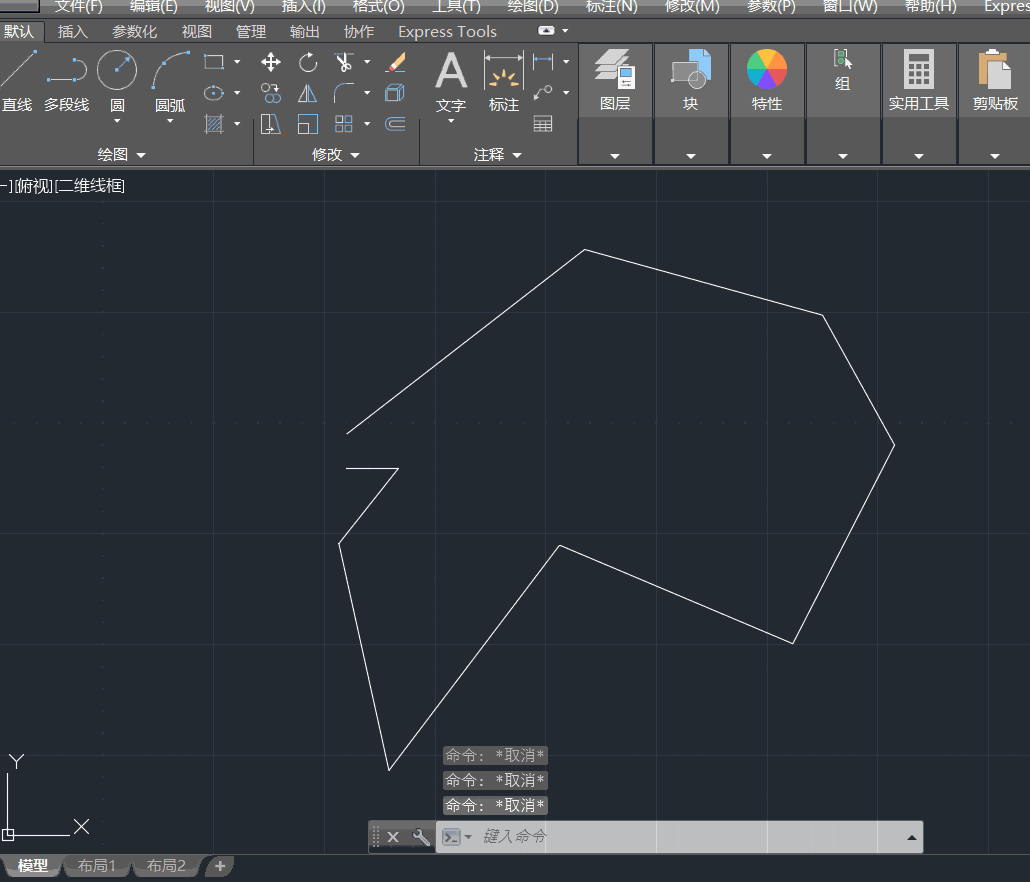The image size is (1030, 882).
Task: Open the Ellipse tool dropdown arrow
Action: (237, 93)
